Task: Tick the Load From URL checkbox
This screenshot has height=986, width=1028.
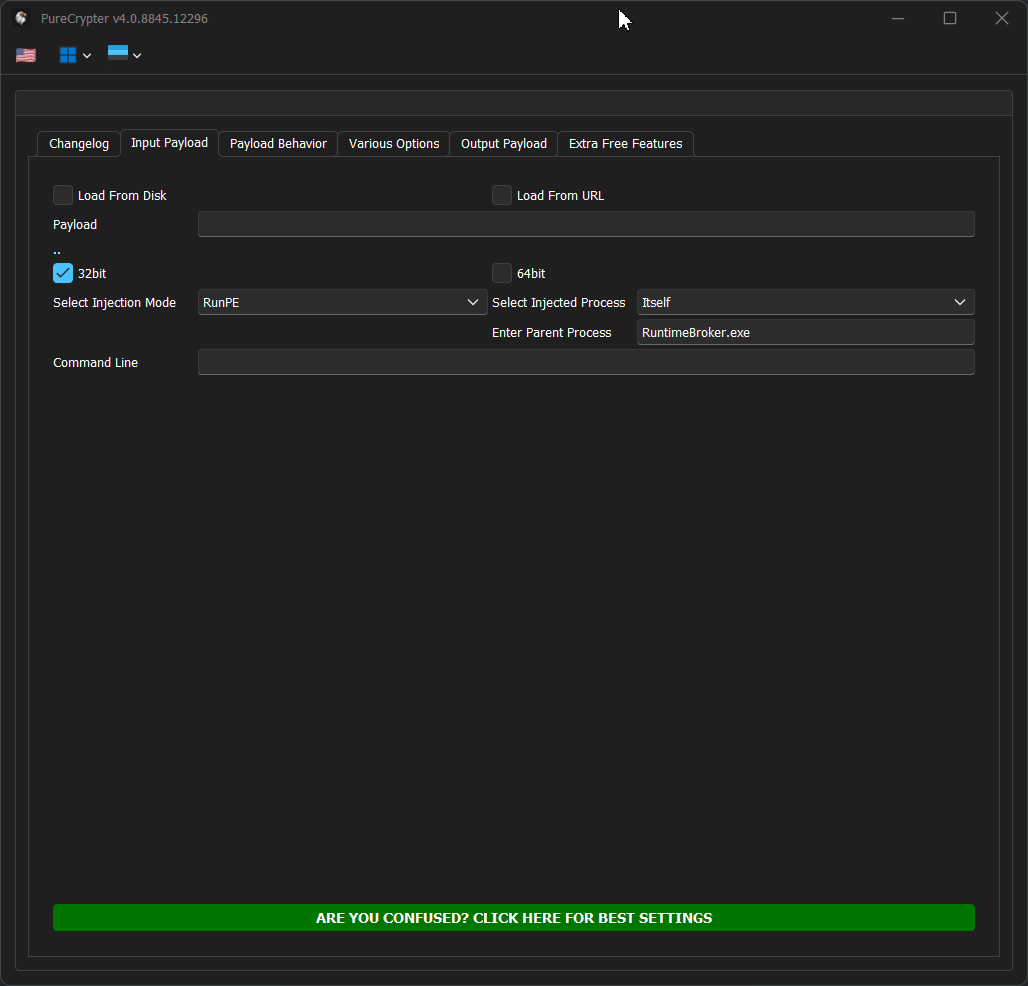Action: [x=502, y=195]
